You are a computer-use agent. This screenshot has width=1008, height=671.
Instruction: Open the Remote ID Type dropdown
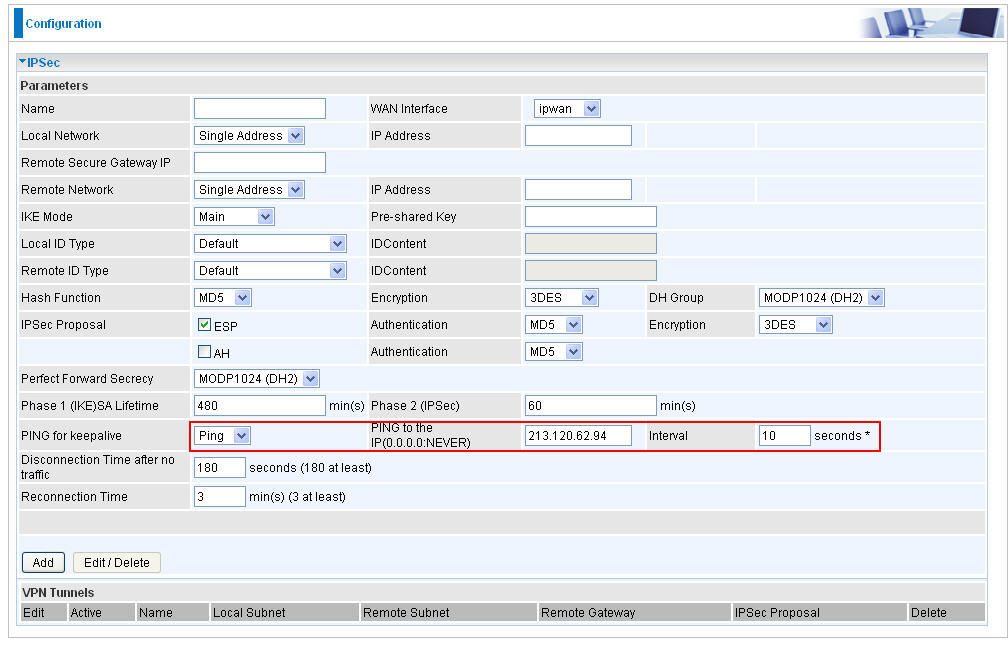[270, 271]
